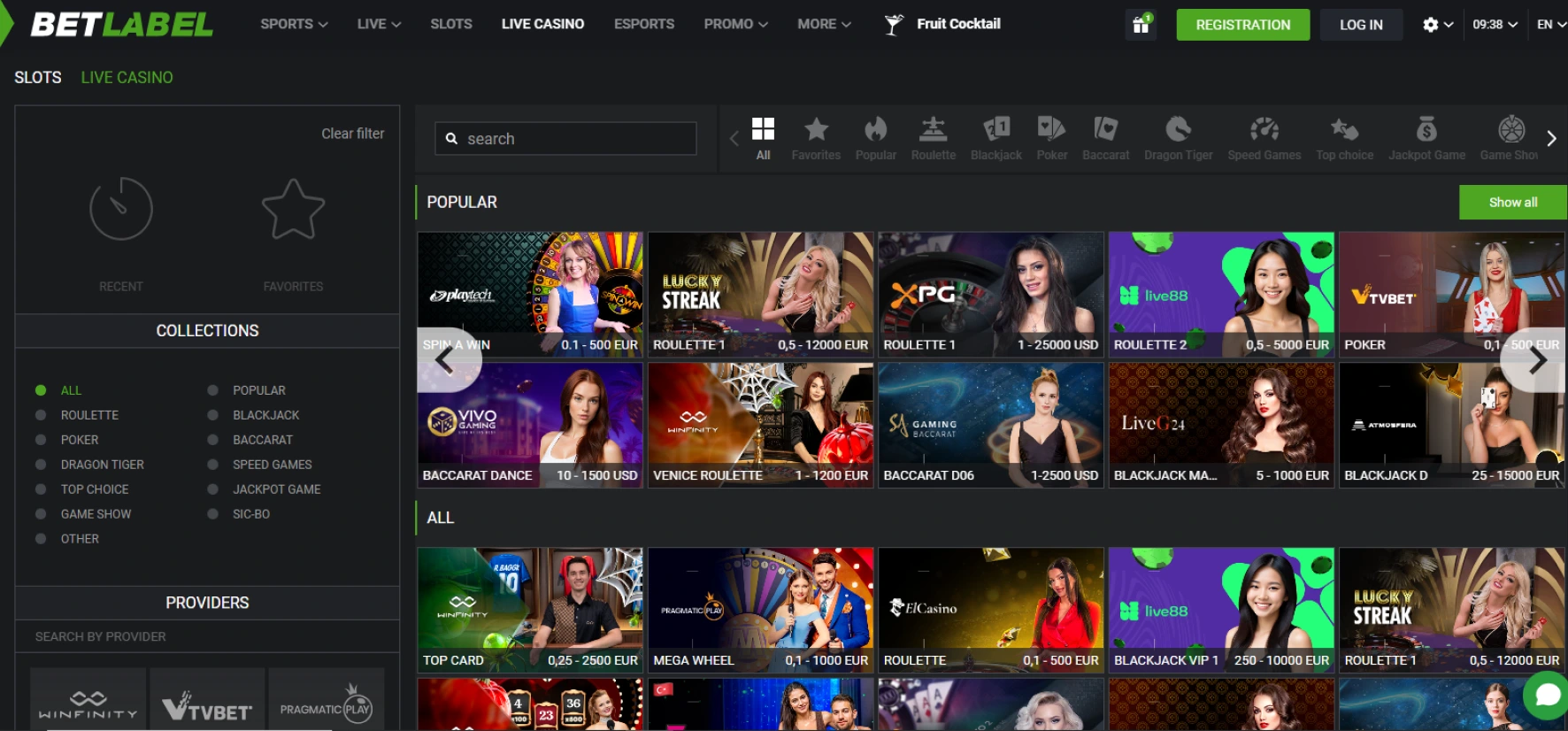Open the gift bonus icon

(1141, 25)
